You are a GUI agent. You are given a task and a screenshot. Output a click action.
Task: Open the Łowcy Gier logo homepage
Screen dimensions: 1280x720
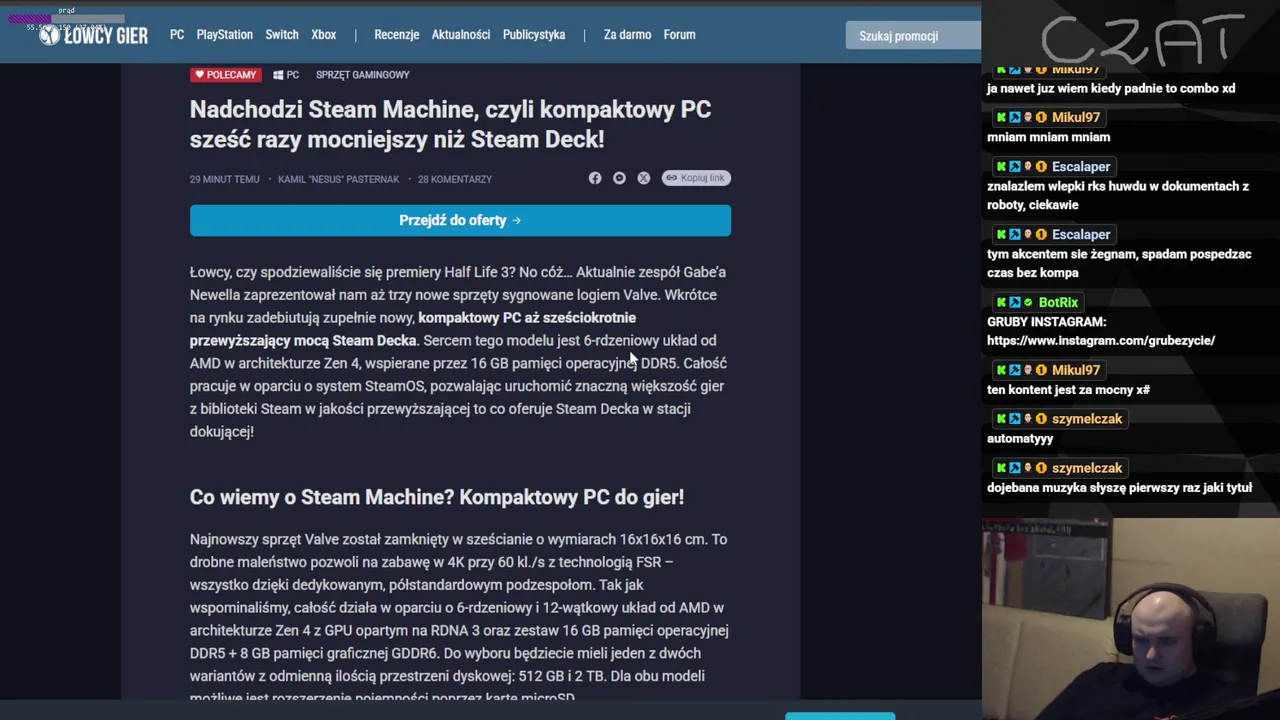pyautogui.click(x=93, y=35)
